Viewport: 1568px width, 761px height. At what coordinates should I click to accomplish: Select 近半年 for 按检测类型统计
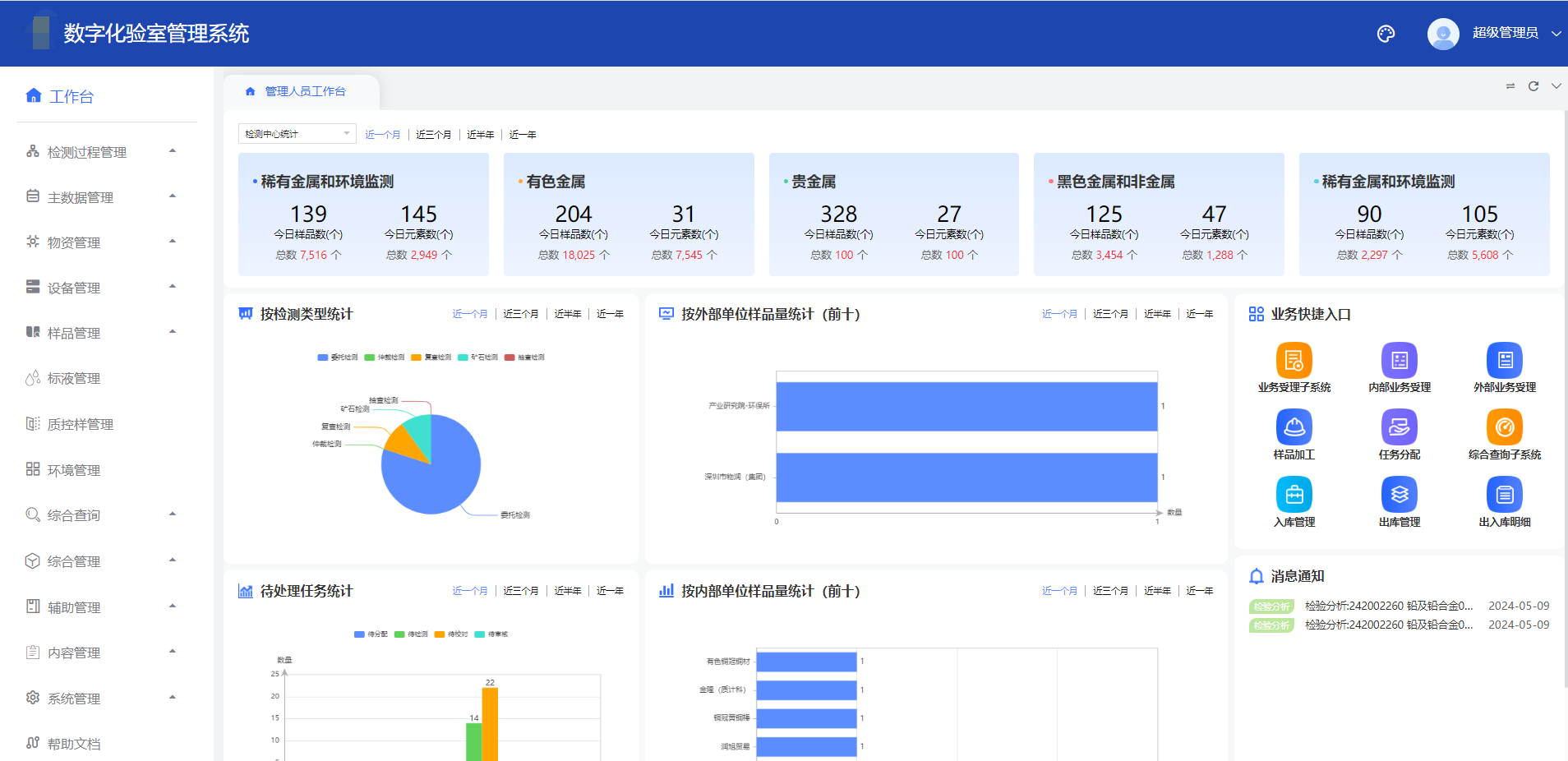[x=568, y=314]
